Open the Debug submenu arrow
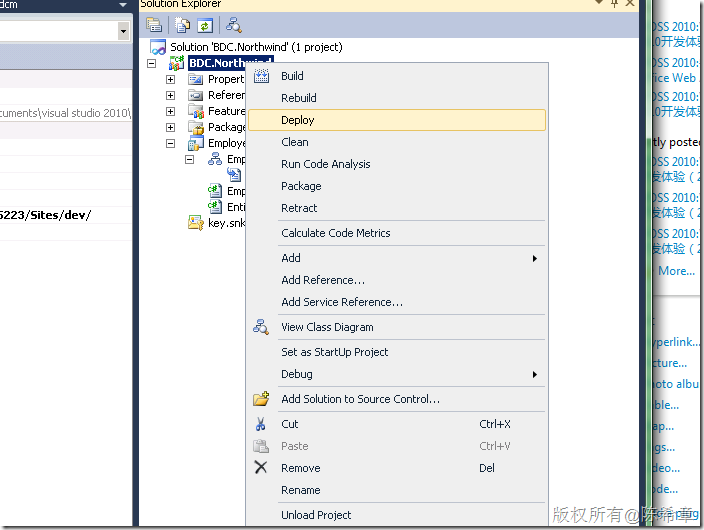 click(x=535, y=375)
